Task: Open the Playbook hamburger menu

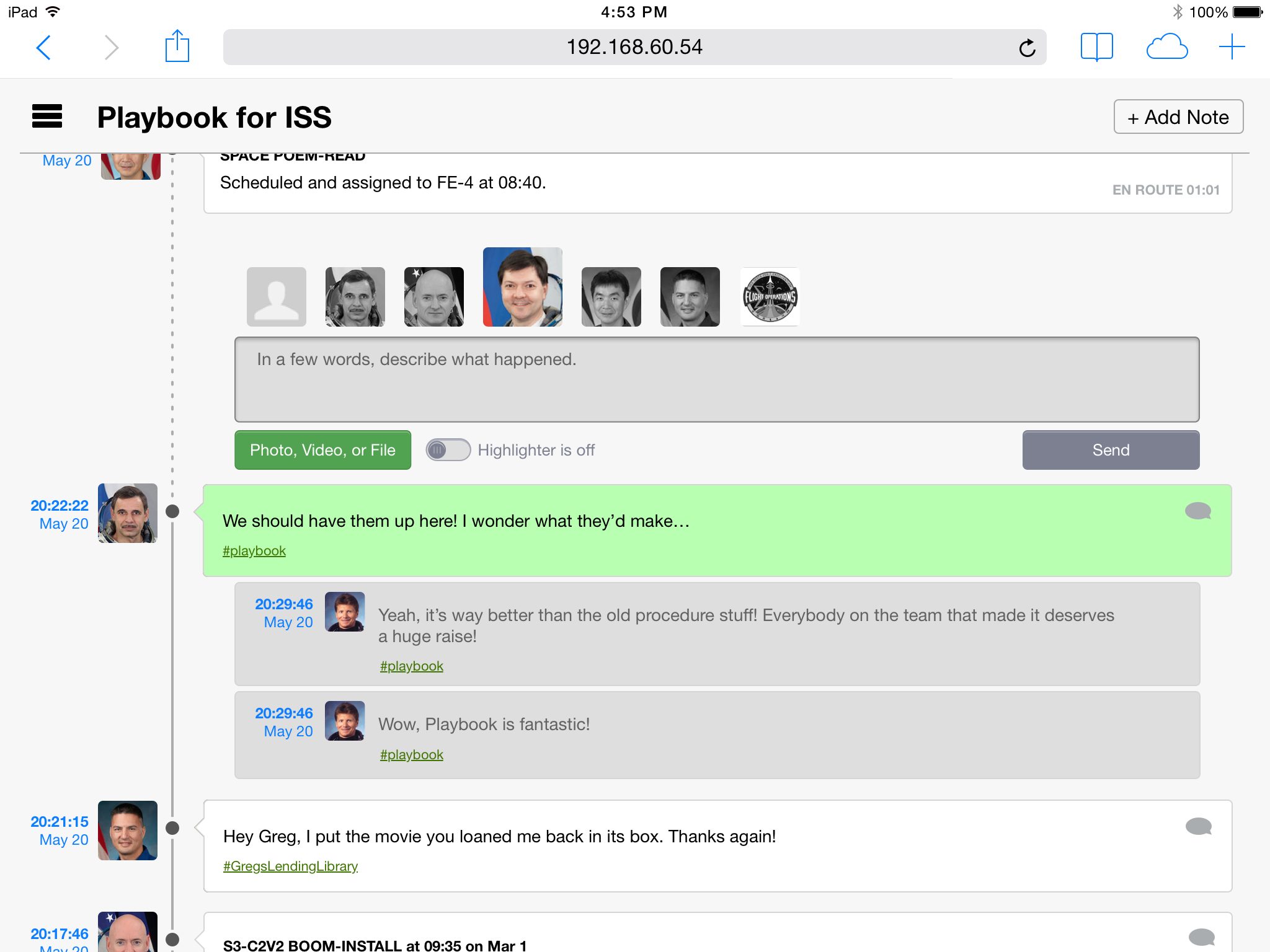Action: (47, 116)
